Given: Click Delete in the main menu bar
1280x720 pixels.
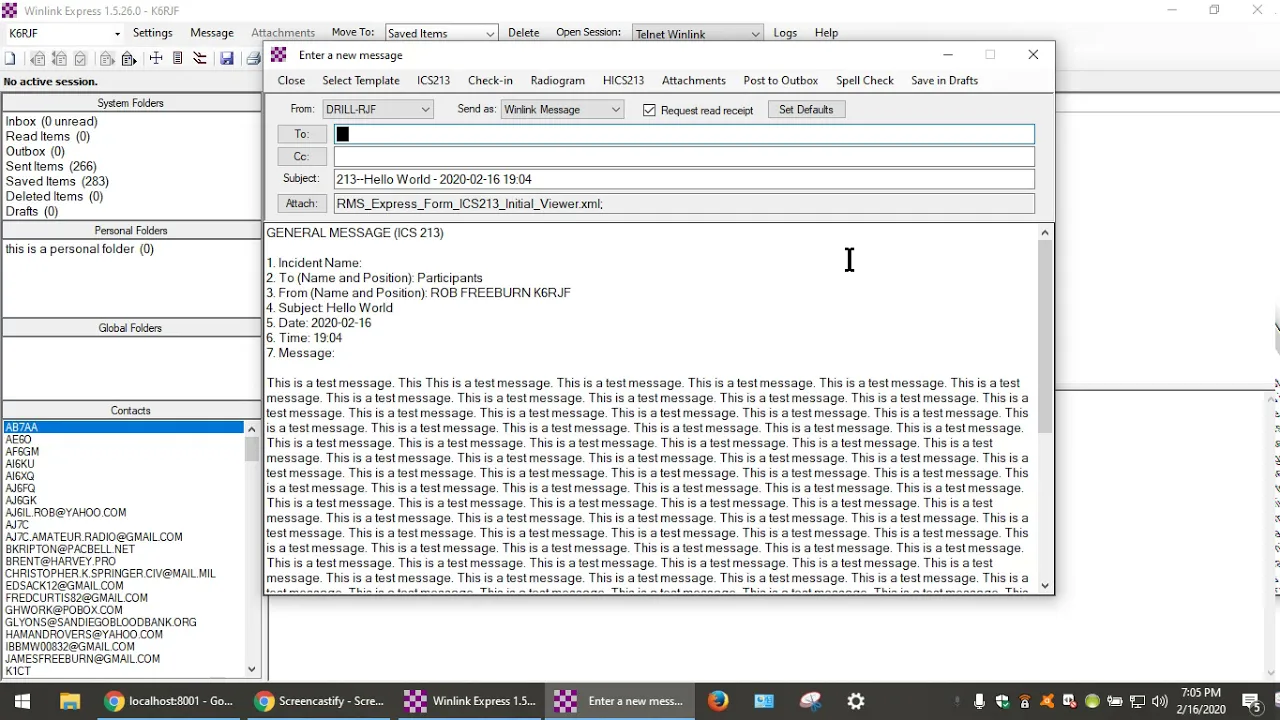Looking at the screenshot, I should coord(523,33).
